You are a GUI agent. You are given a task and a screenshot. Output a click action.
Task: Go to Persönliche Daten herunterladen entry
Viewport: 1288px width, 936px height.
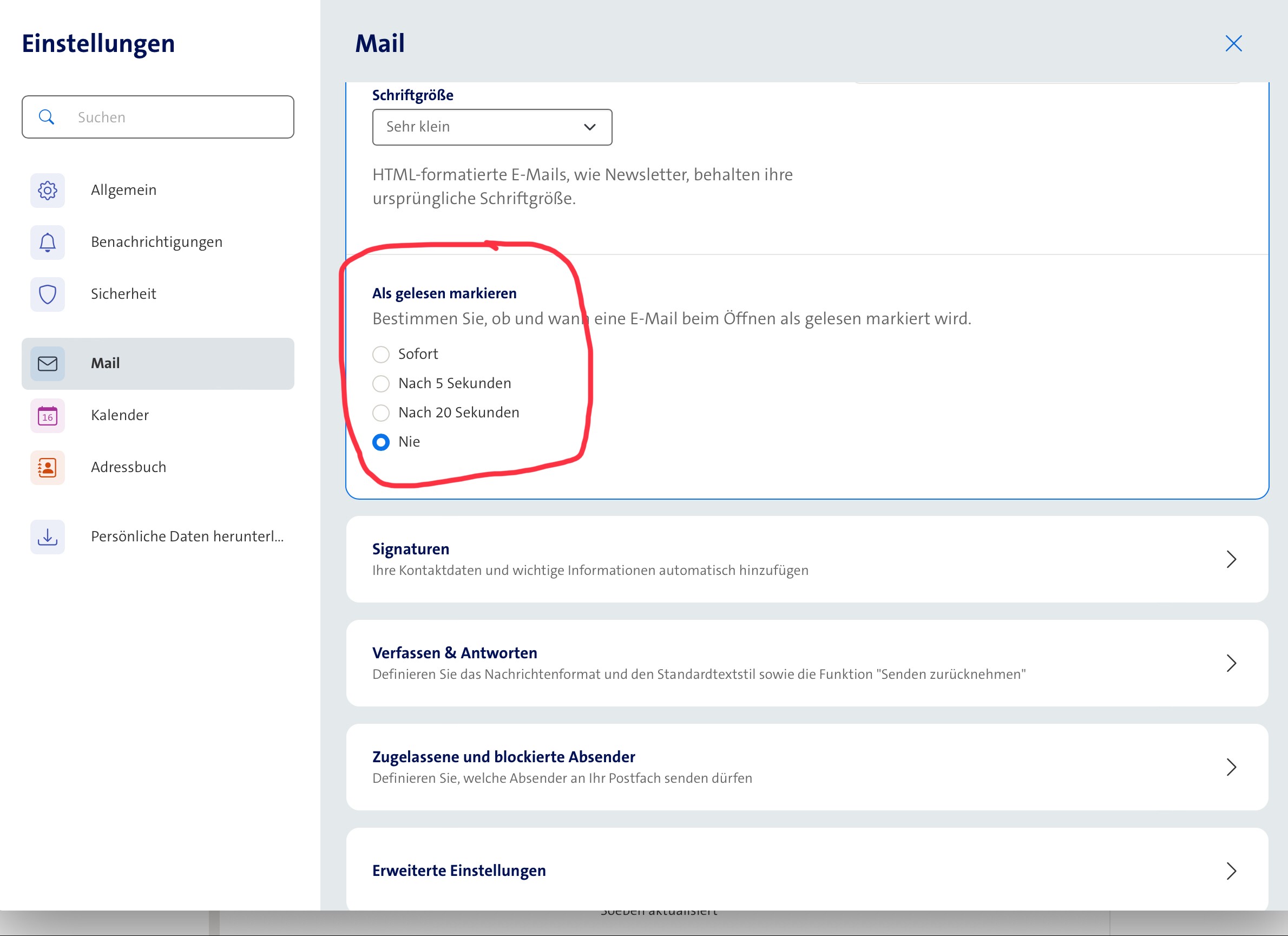pyautogui.click(x=187, y=536)
